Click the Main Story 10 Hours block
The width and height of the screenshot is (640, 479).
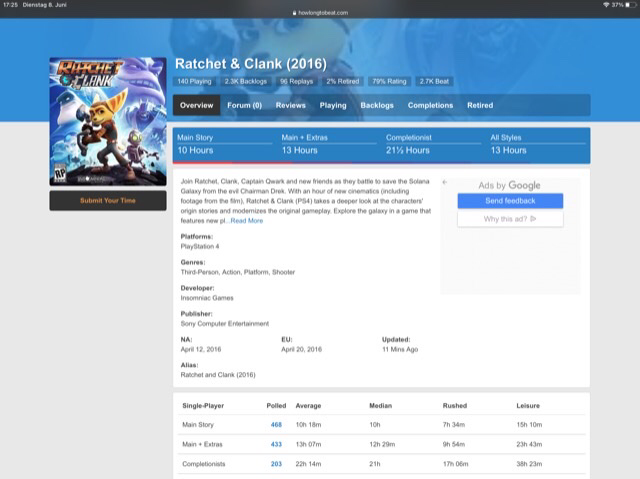tap(224, 144)
